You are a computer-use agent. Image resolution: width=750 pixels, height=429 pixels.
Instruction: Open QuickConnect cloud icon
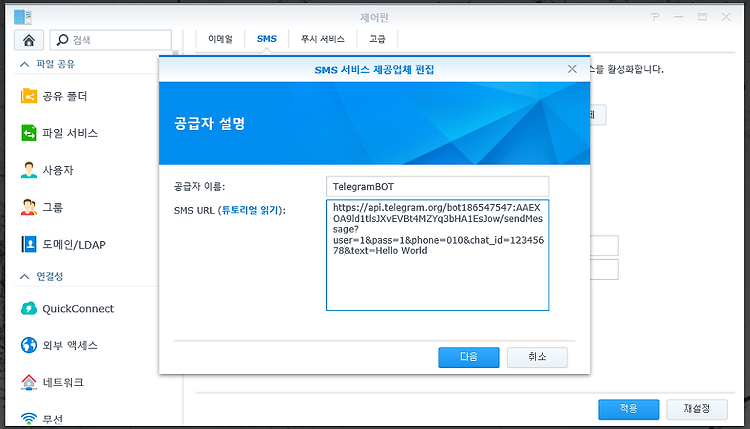[x=29, y=308]
